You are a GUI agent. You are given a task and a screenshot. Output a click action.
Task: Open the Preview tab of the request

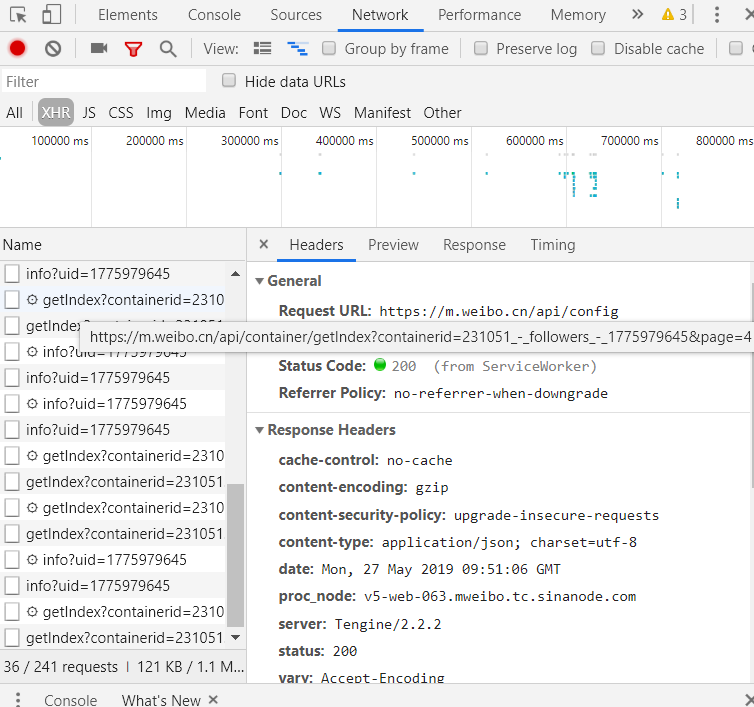pyautogui.click(x=393, y=245)
